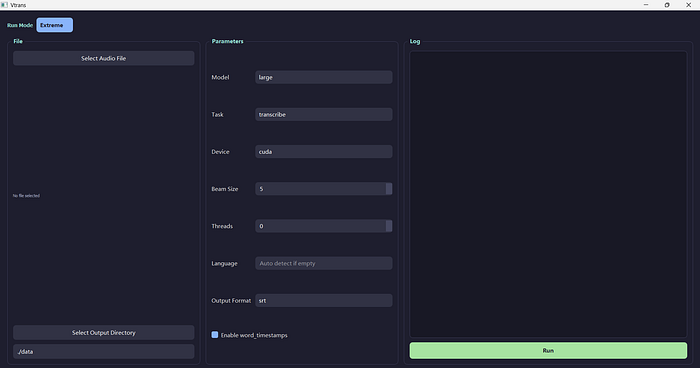Viewport: 700px width, 368px height.
Task: Click the Threads value field
Action: tap(320, 226)
